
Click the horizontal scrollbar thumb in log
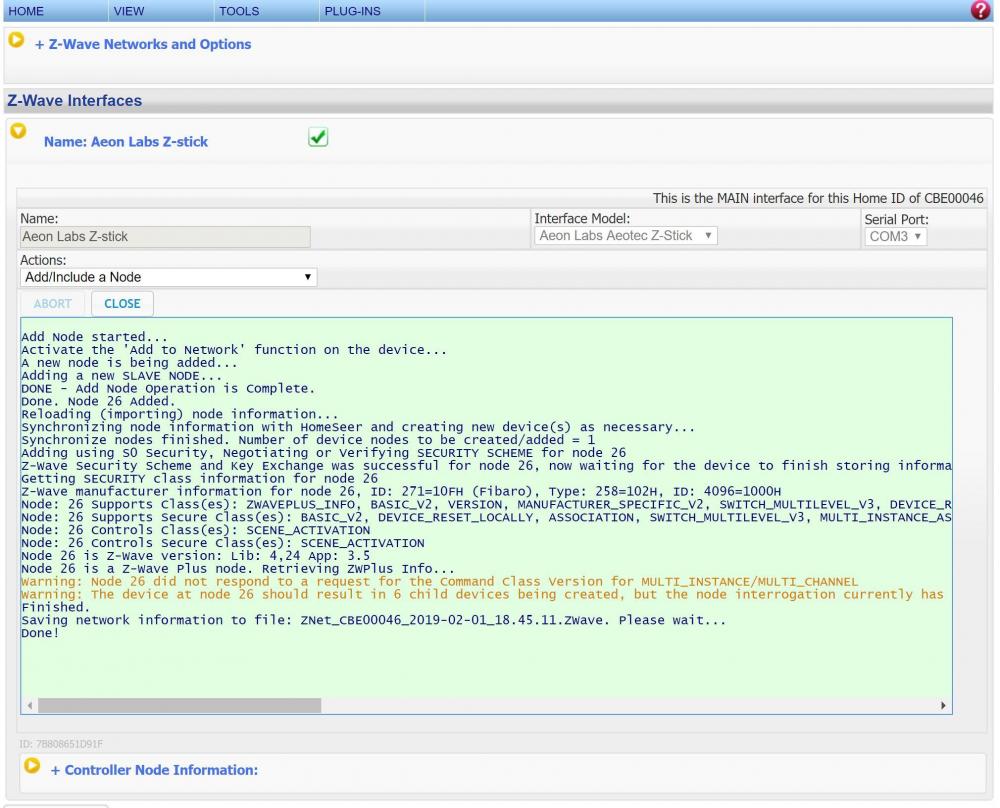[x=180, y=705]
